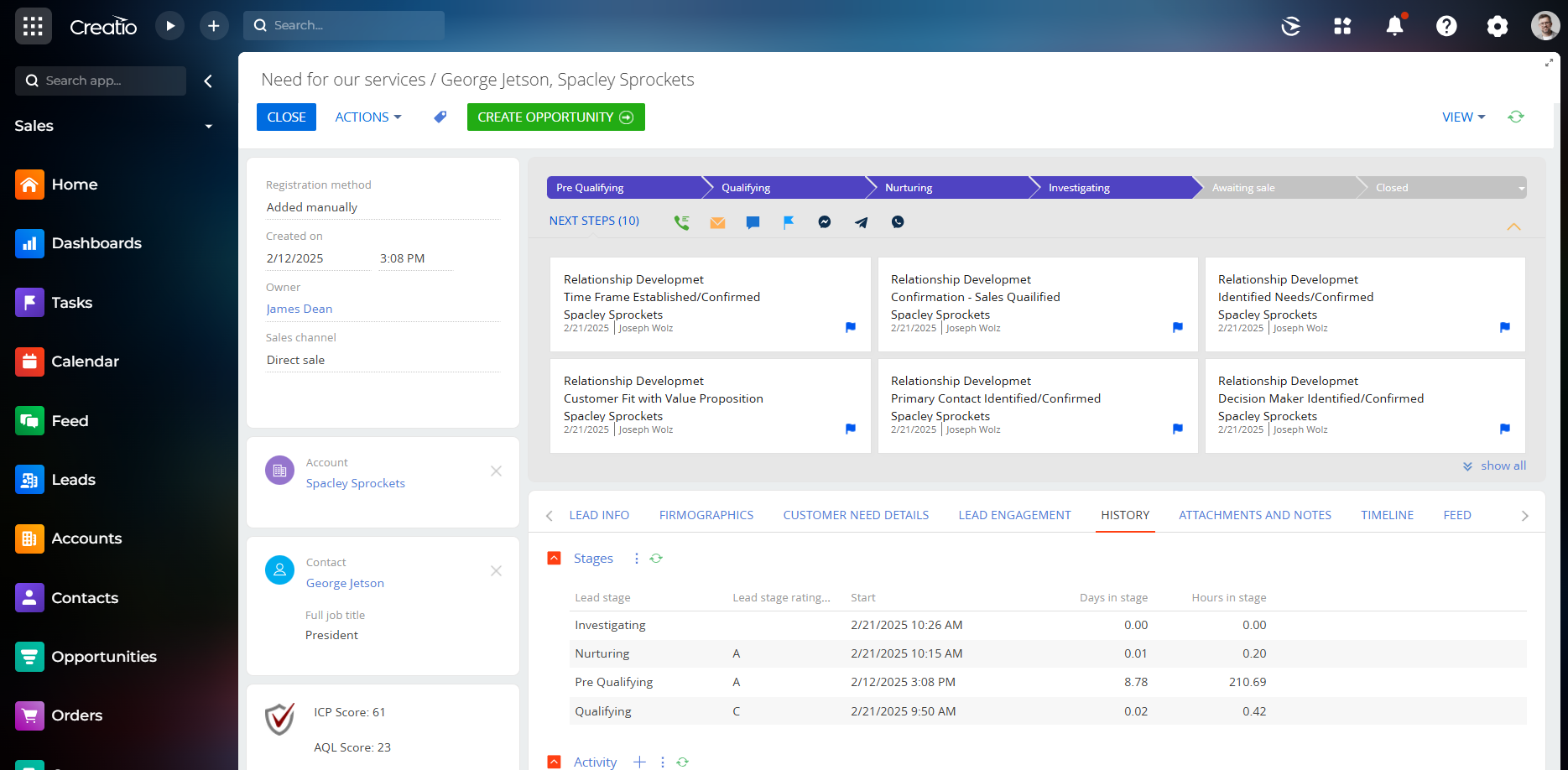Collapse the left sidebar panel
1568x770 pixels.
208,81
